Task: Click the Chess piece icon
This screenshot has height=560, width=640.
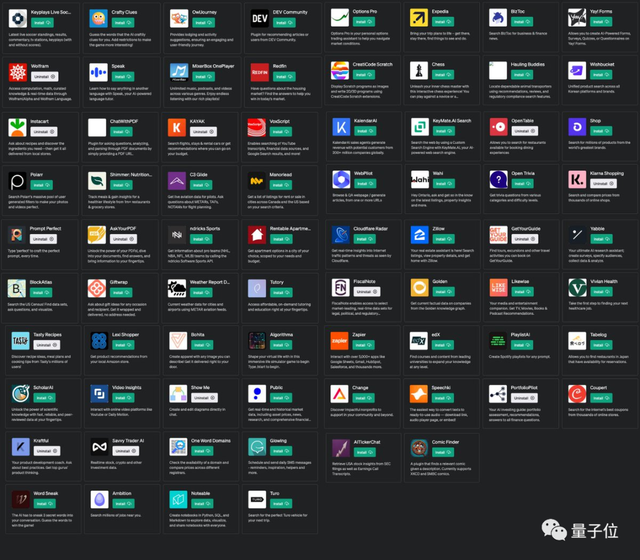Action: click(419, 71)
